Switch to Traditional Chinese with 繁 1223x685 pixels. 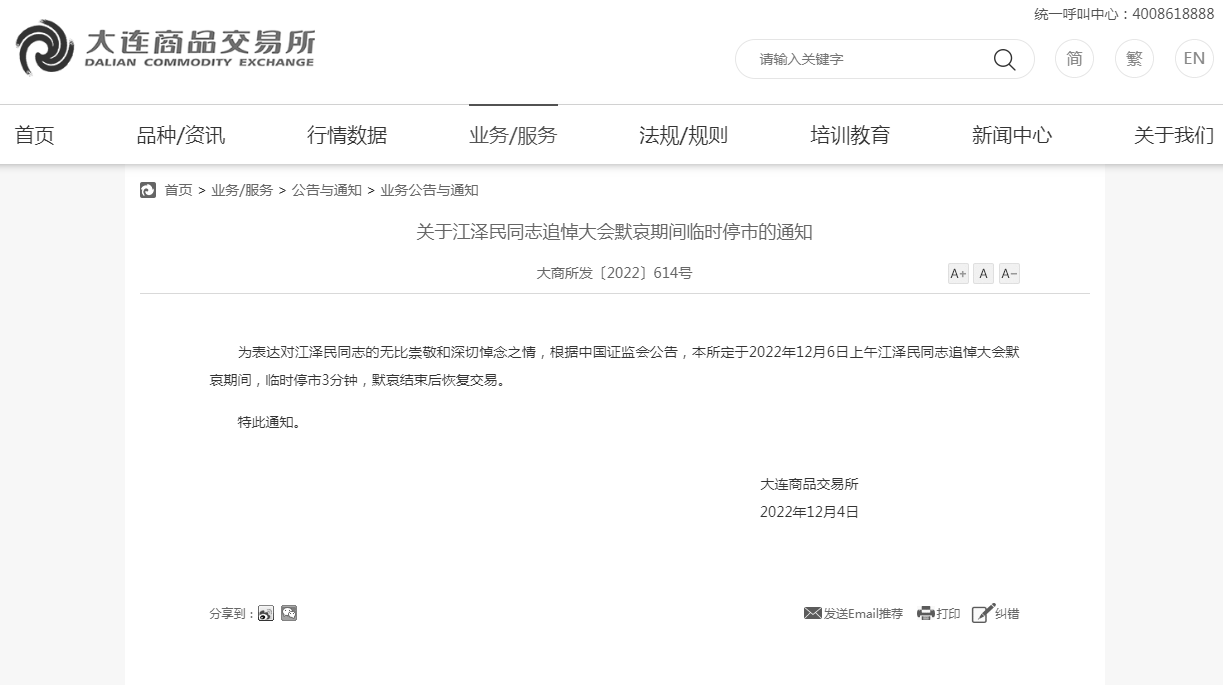point(1134,59)
